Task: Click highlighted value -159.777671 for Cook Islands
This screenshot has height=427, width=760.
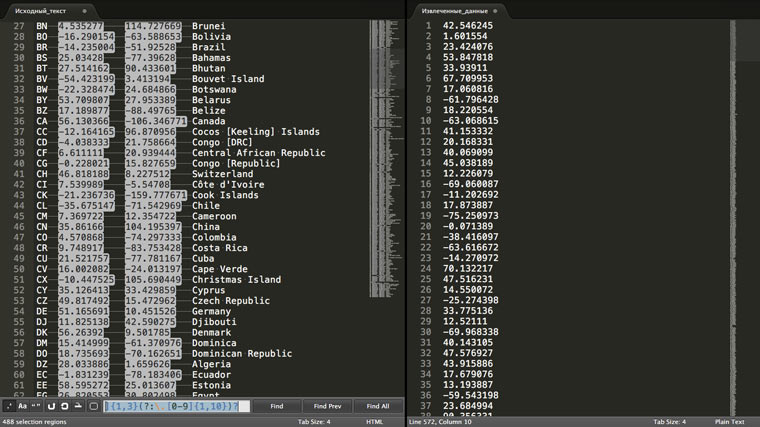Action: pyautogui.click(x=156, y=195)
